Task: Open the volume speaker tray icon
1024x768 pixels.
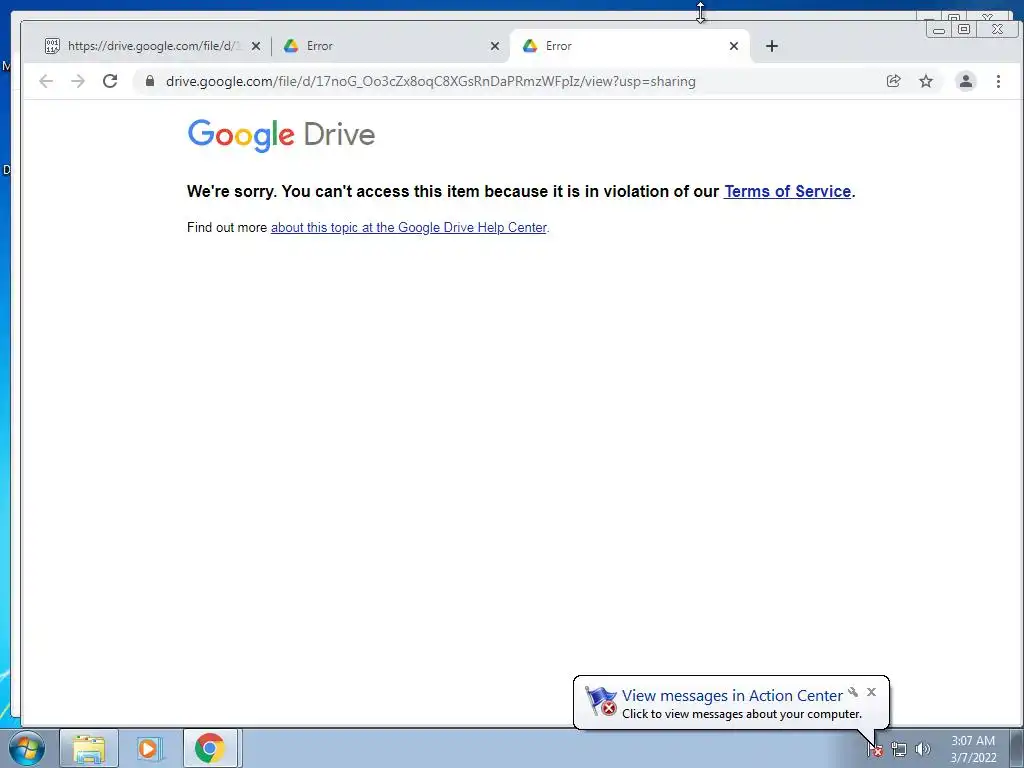Action: tap(922, 749)
